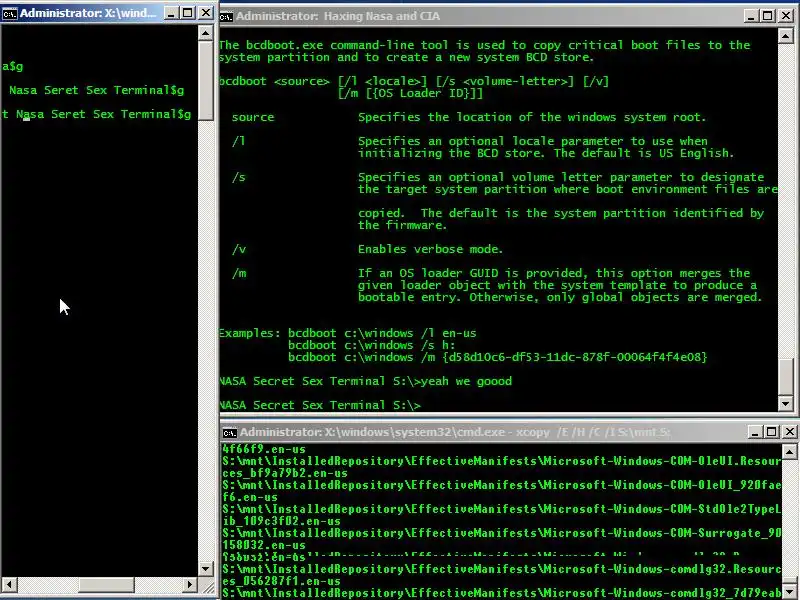
Task: Click the GUID {d58d10c6-df53...} example text
Action: (x=575, y=357)
